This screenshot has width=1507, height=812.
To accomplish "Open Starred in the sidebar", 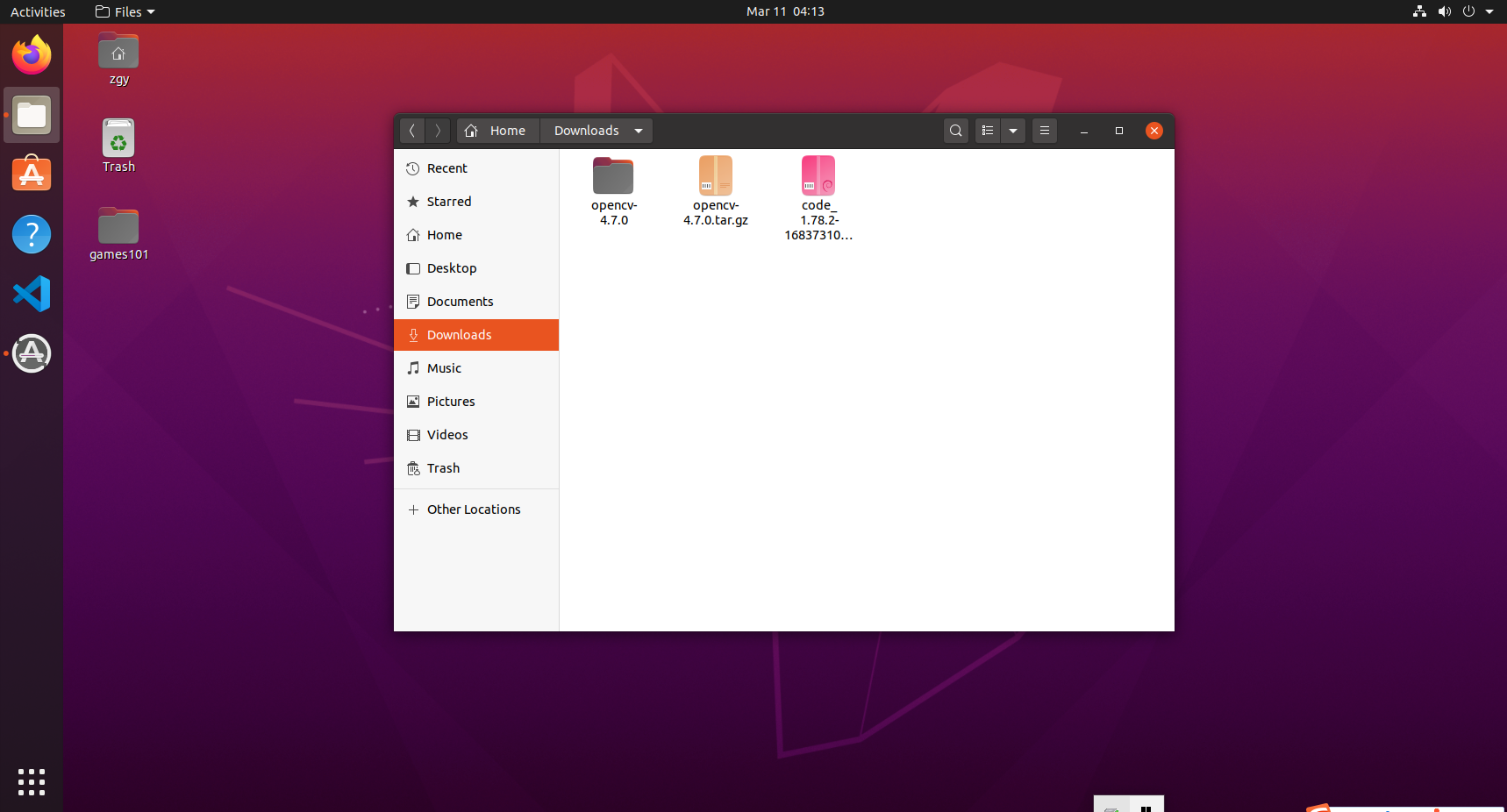I will pyautogui.click(x=476, y=202).
